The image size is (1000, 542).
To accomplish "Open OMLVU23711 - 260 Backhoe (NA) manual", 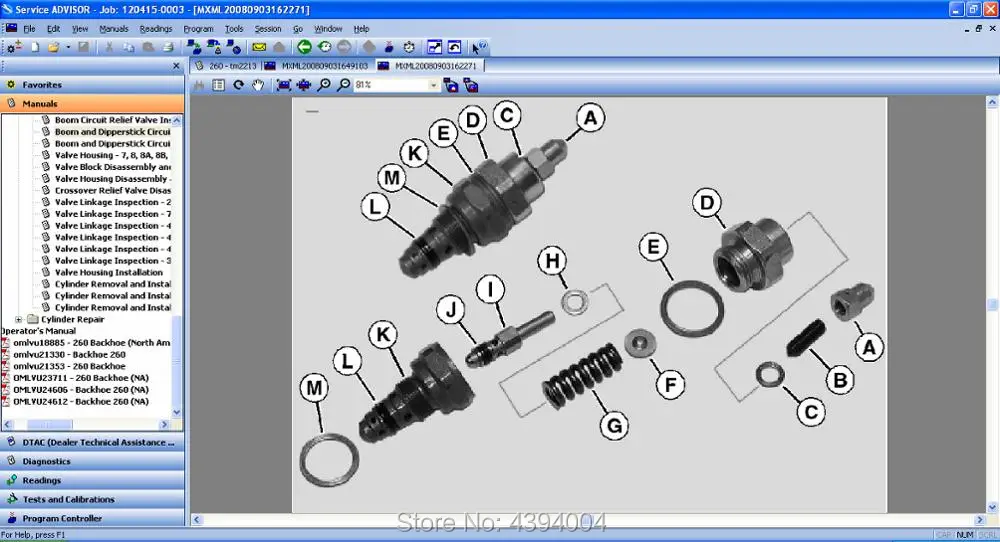I will (x=81, y=377).
